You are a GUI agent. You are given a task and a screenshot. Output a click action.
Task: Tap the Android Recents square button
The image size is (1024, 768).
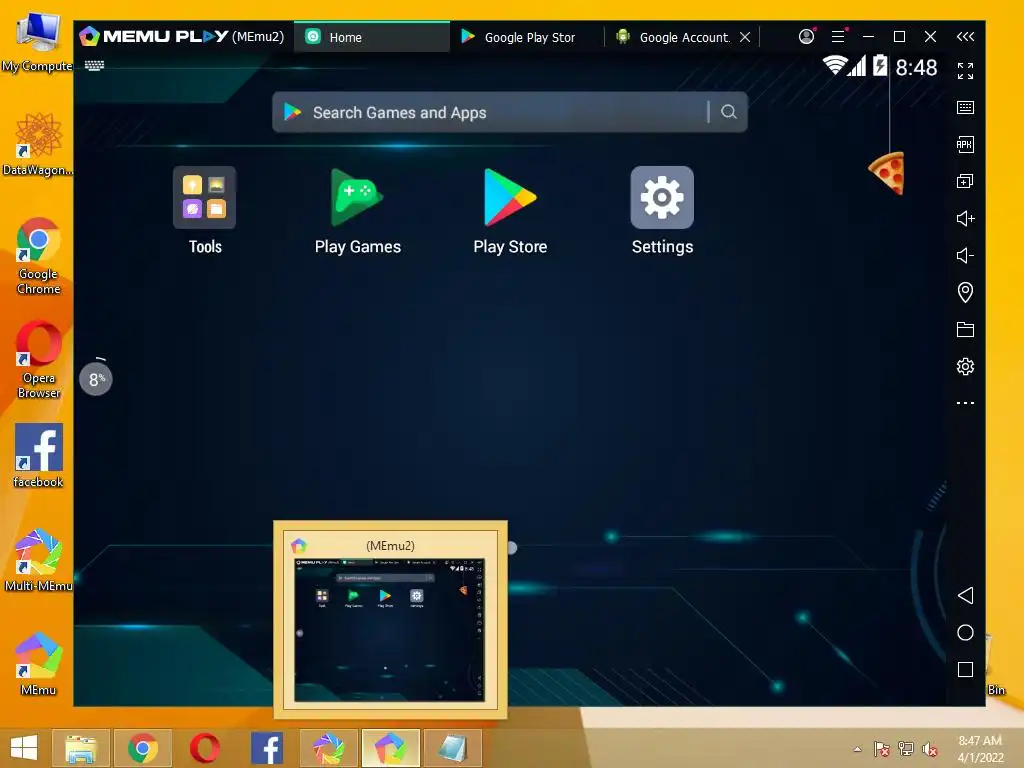tap(965, 669)
